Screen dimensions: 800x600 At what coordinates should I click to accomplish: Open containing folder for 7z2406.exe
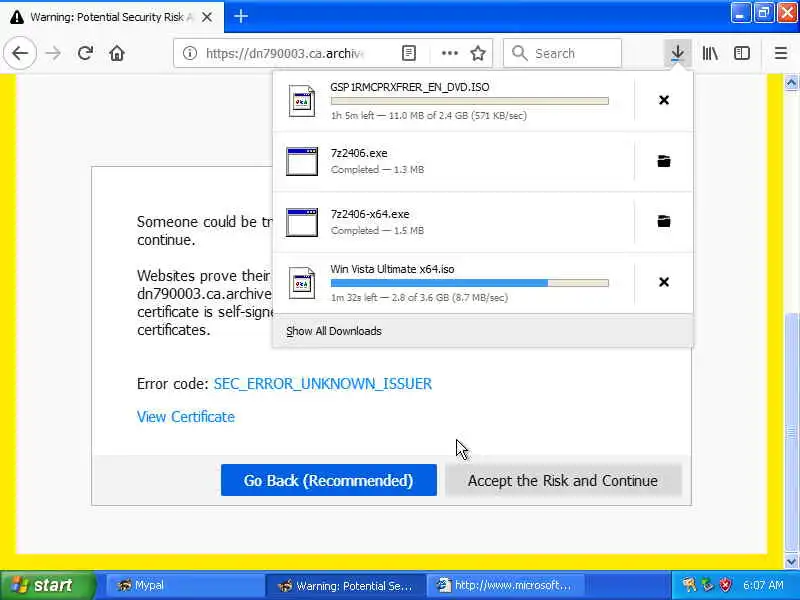(664, 161)
